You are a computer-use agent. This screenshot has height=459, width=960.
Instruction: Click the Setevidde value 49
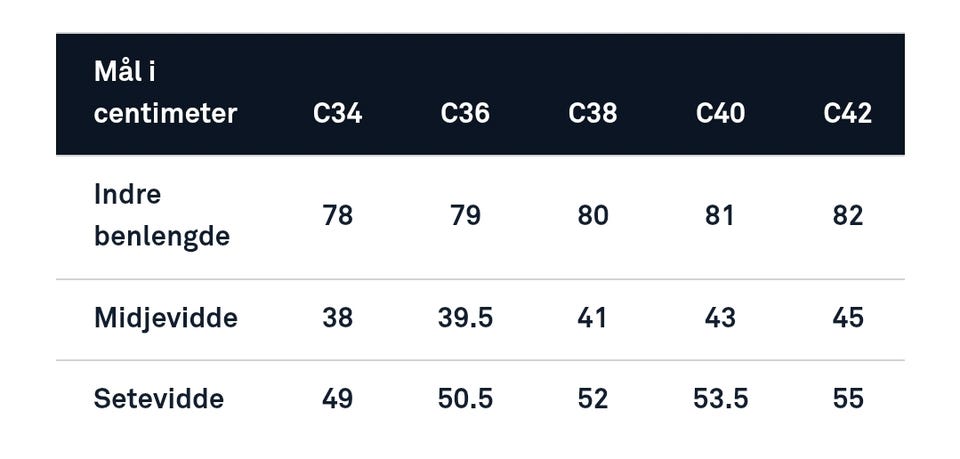click(x=337, y=399)
